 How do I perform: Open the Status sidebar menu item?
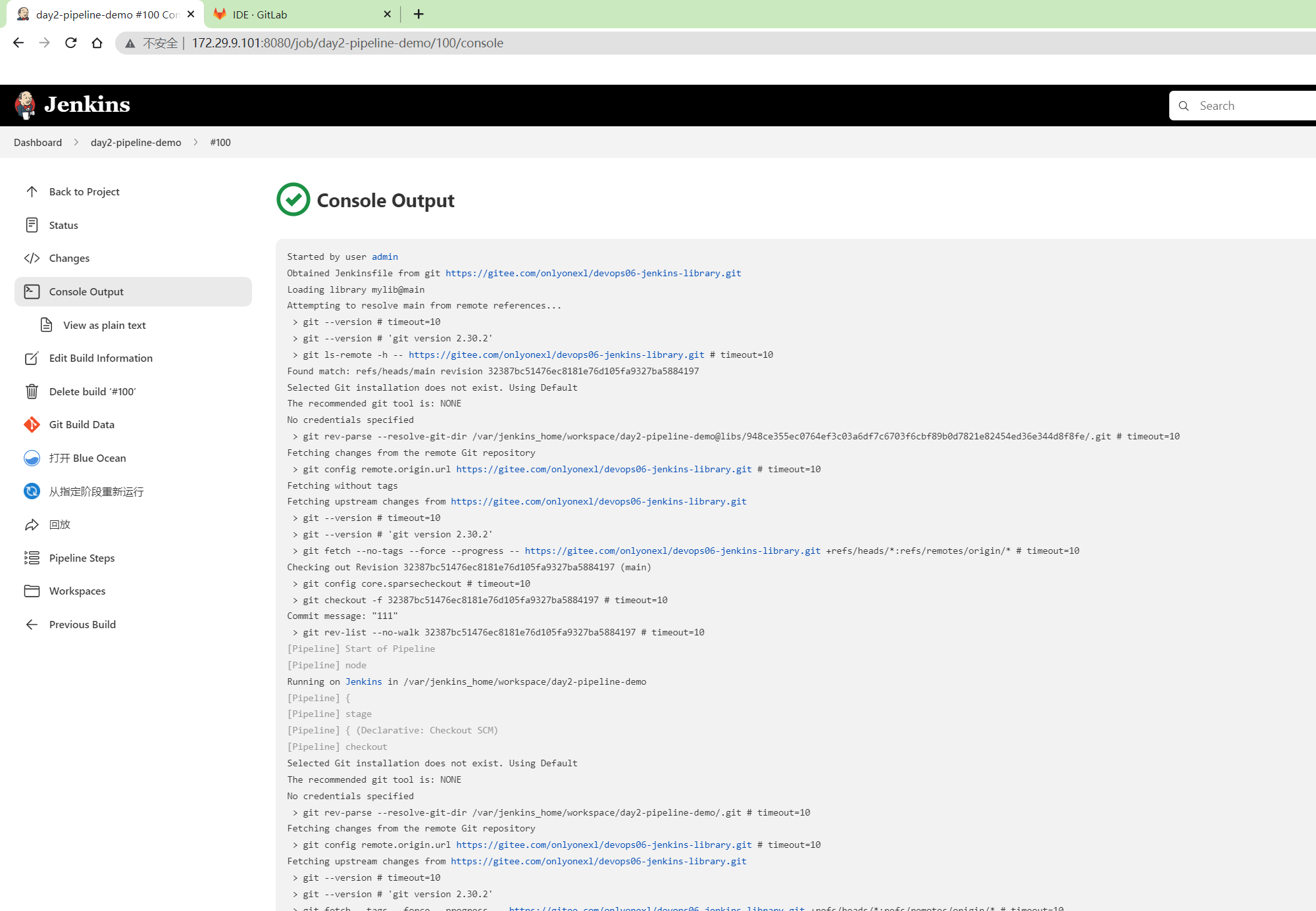pos(133,225)
